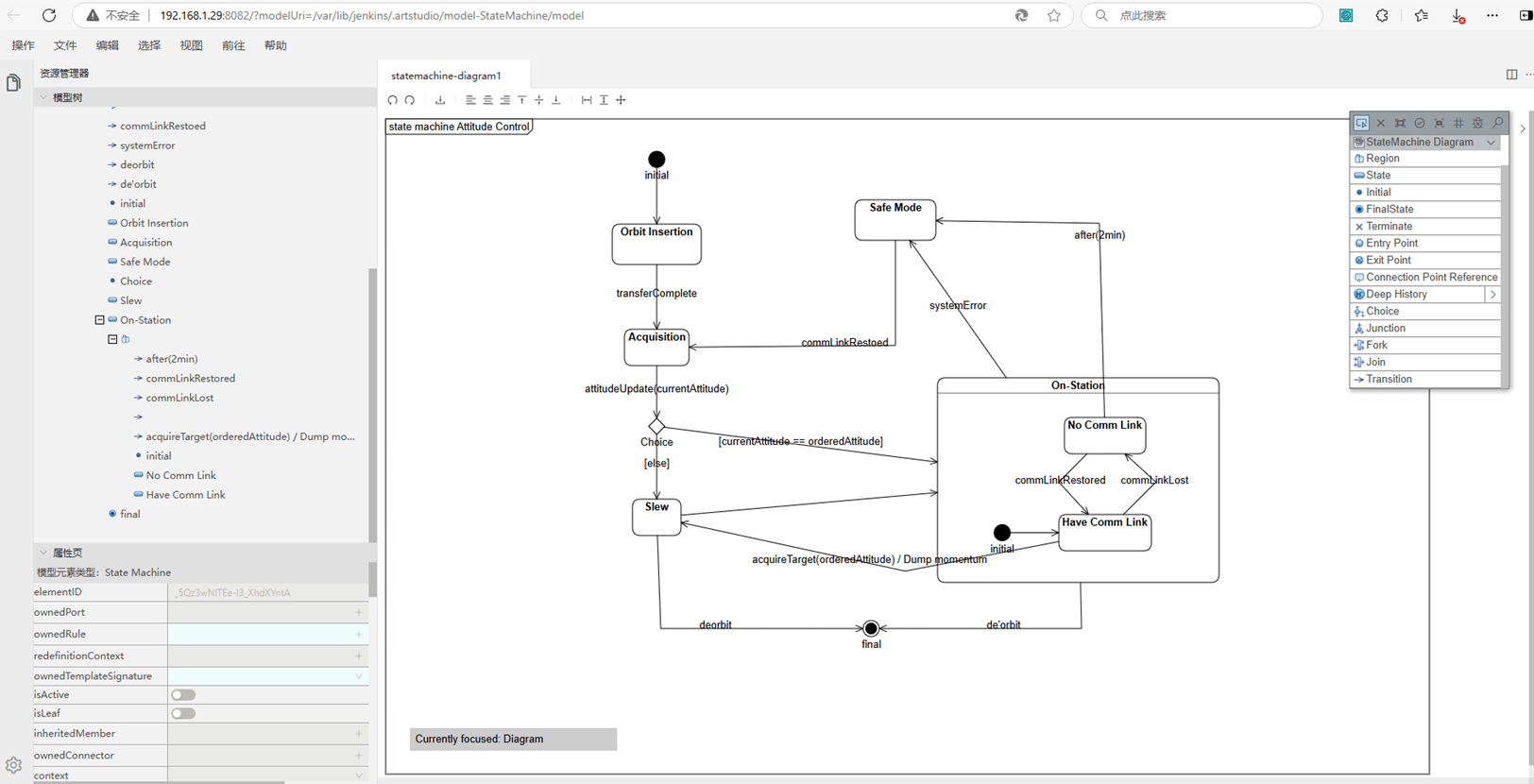The height and width of the screenshot is (784, 1534).
Task: Expand the Deep History variants arrow
Action: [x=1492, y=295]
